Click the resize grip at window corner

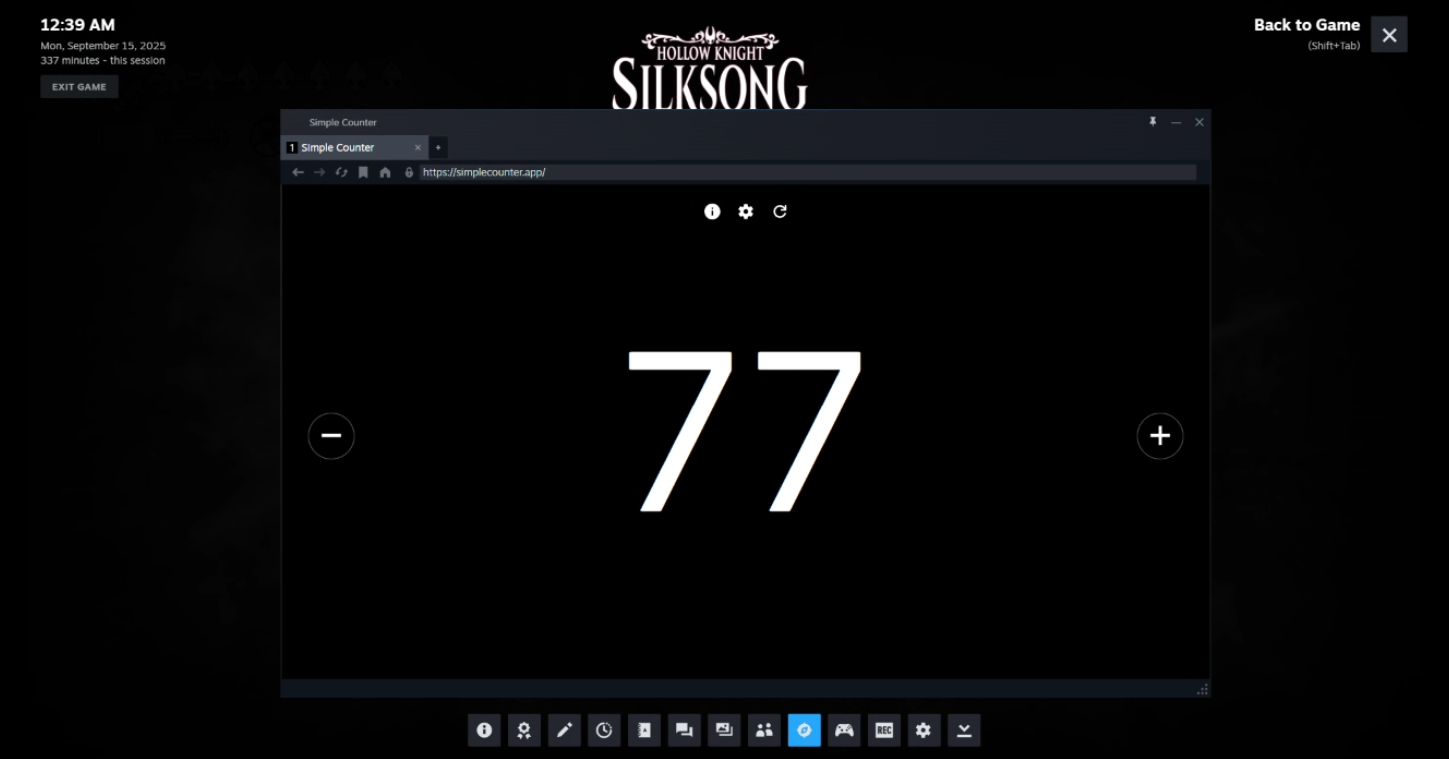[1202, 689]
